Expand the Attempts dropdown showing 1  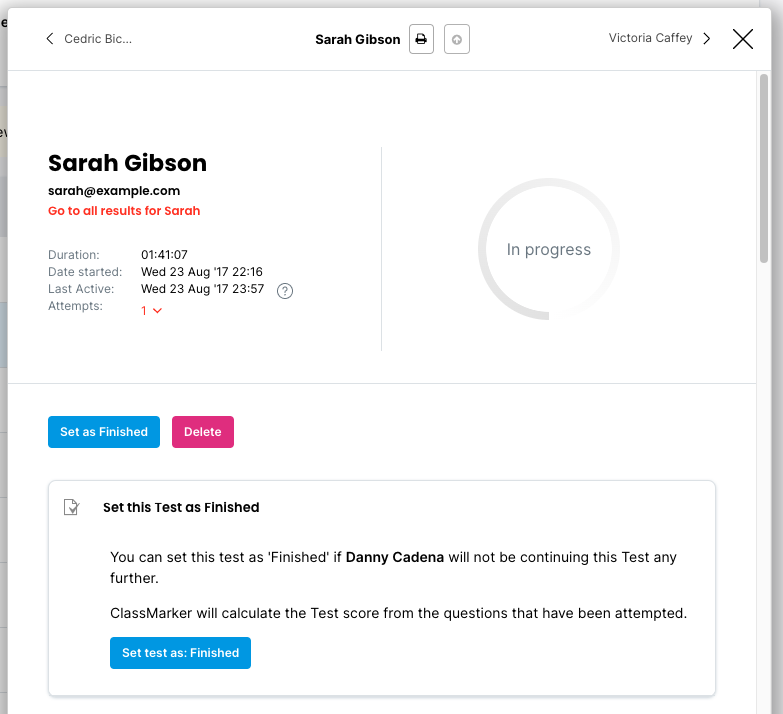(151, 311)
